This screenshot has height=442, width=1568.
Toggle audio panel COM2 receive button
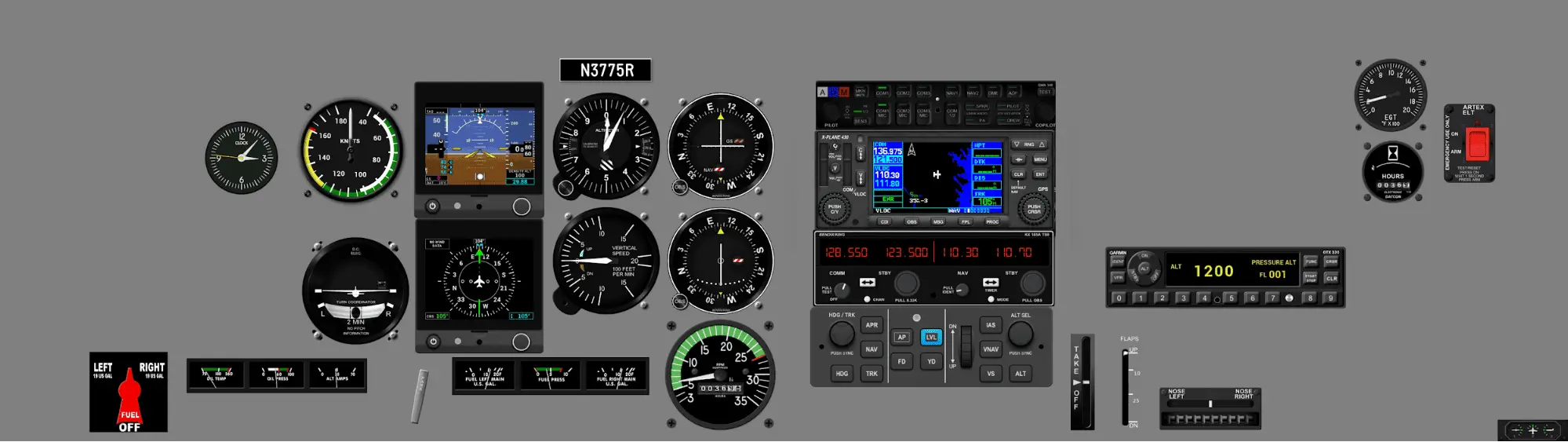click(x=903, y=92)
